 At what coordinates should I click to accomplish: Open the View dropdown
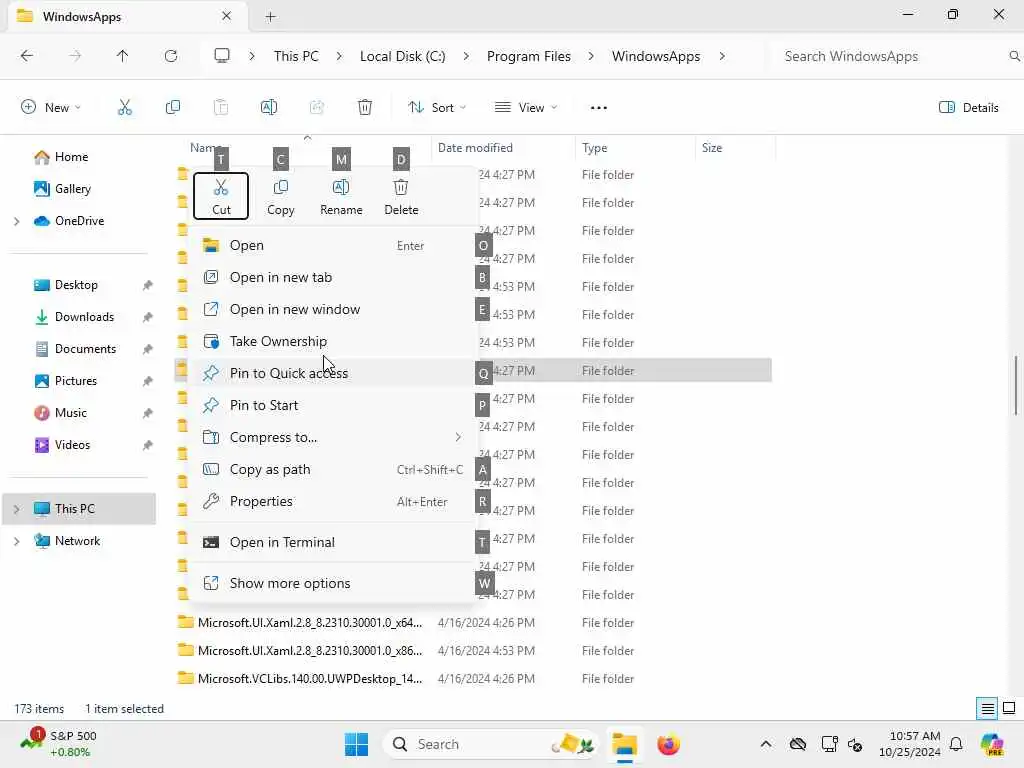526,108
